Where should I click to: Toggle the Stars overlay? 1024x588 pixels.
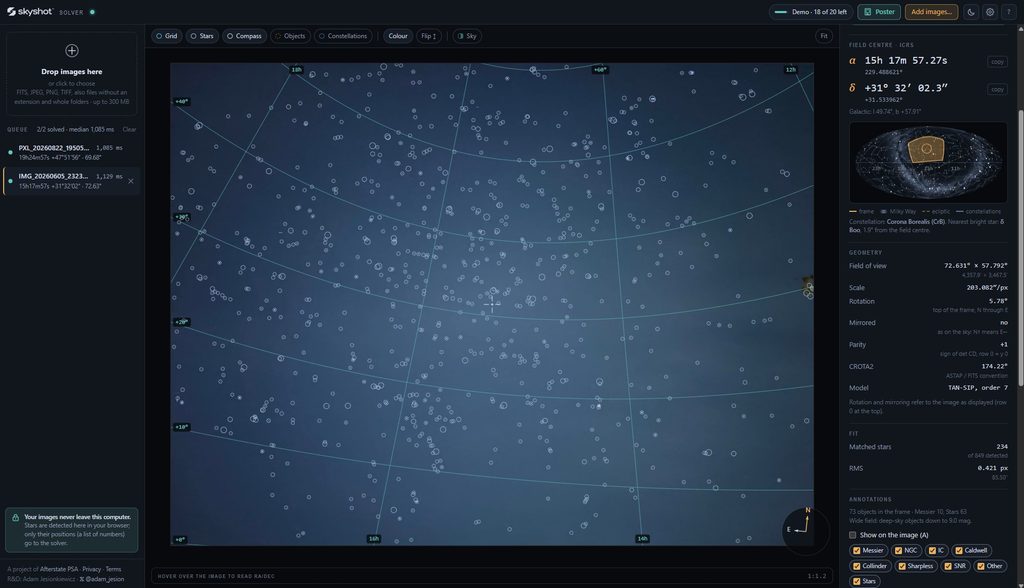pos(202,36)
